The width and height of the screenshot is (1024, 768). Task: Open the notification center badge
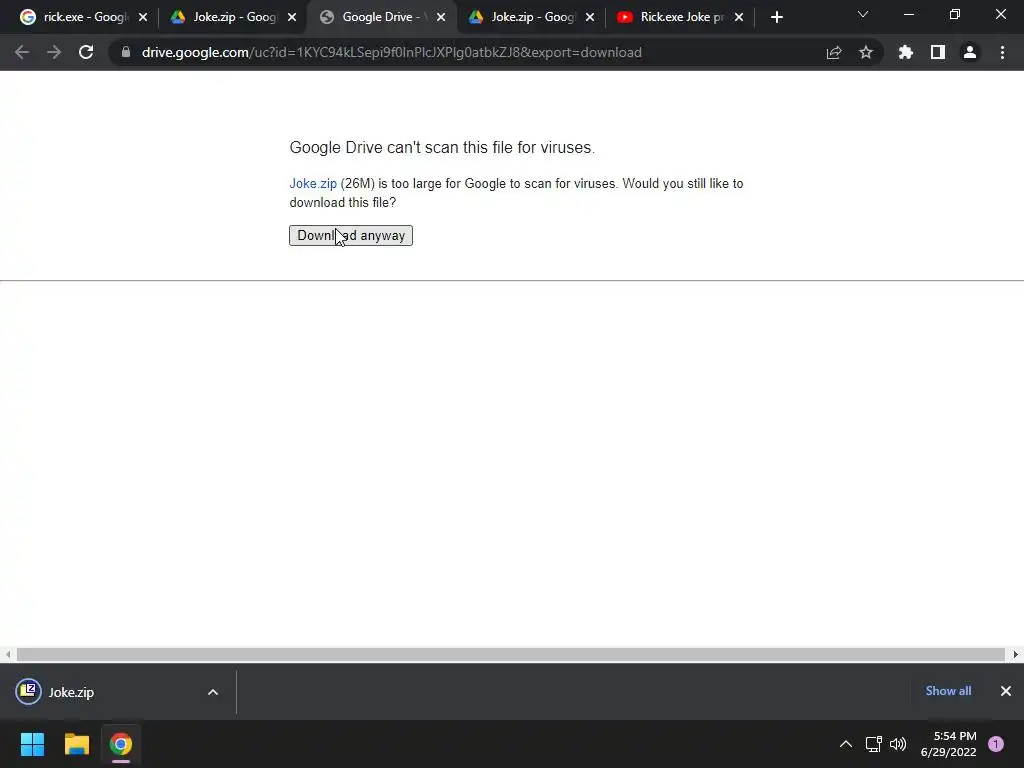point(996,744)
